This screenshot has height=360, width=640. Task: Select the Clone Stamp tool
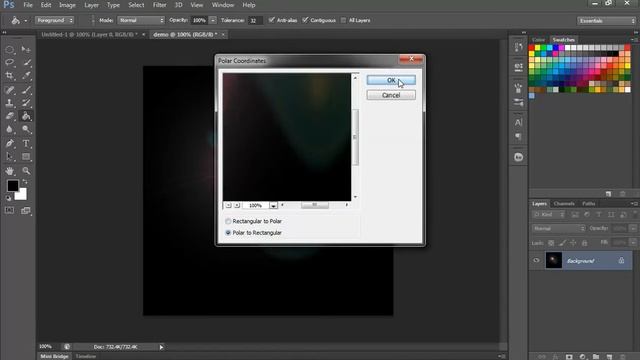[9, 103]
